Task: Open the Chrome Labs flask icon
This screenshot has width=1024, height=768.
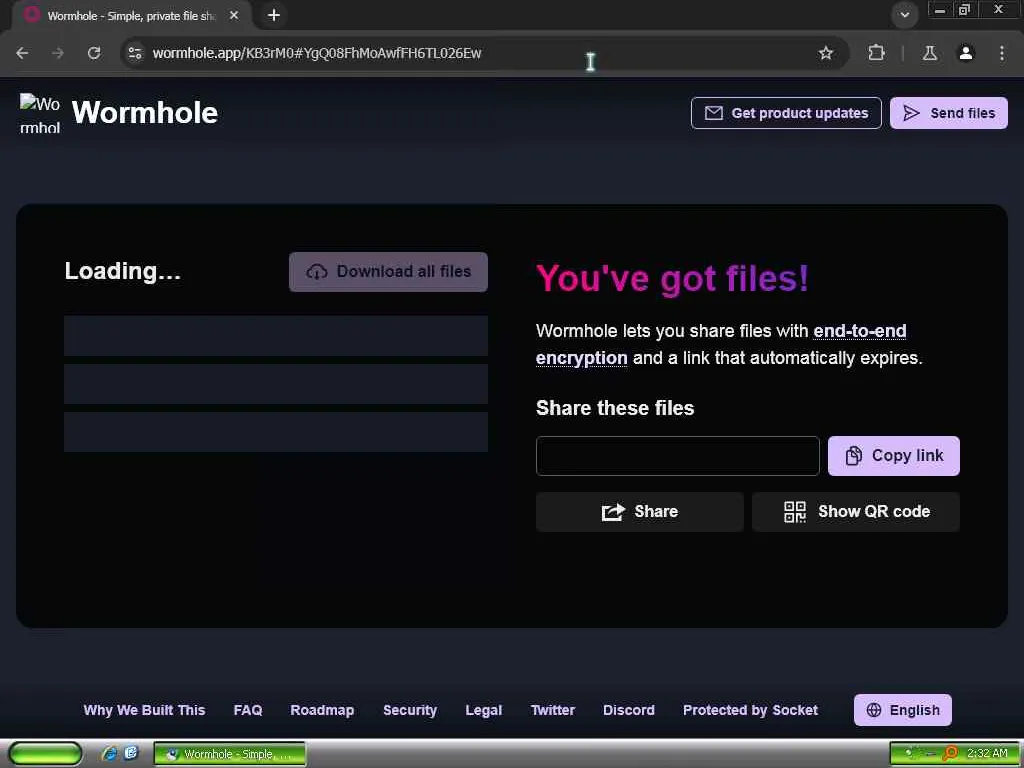Action: (929, 53)
